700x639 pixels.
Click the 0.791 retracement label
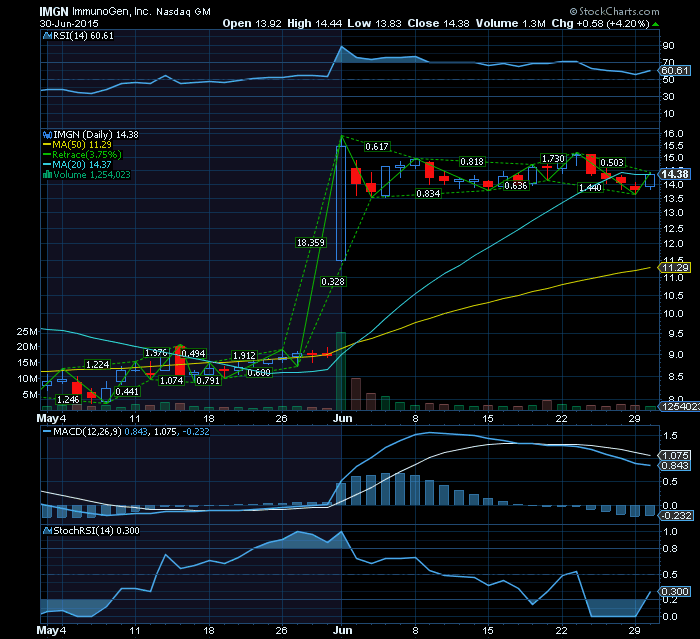pos(208,380)
